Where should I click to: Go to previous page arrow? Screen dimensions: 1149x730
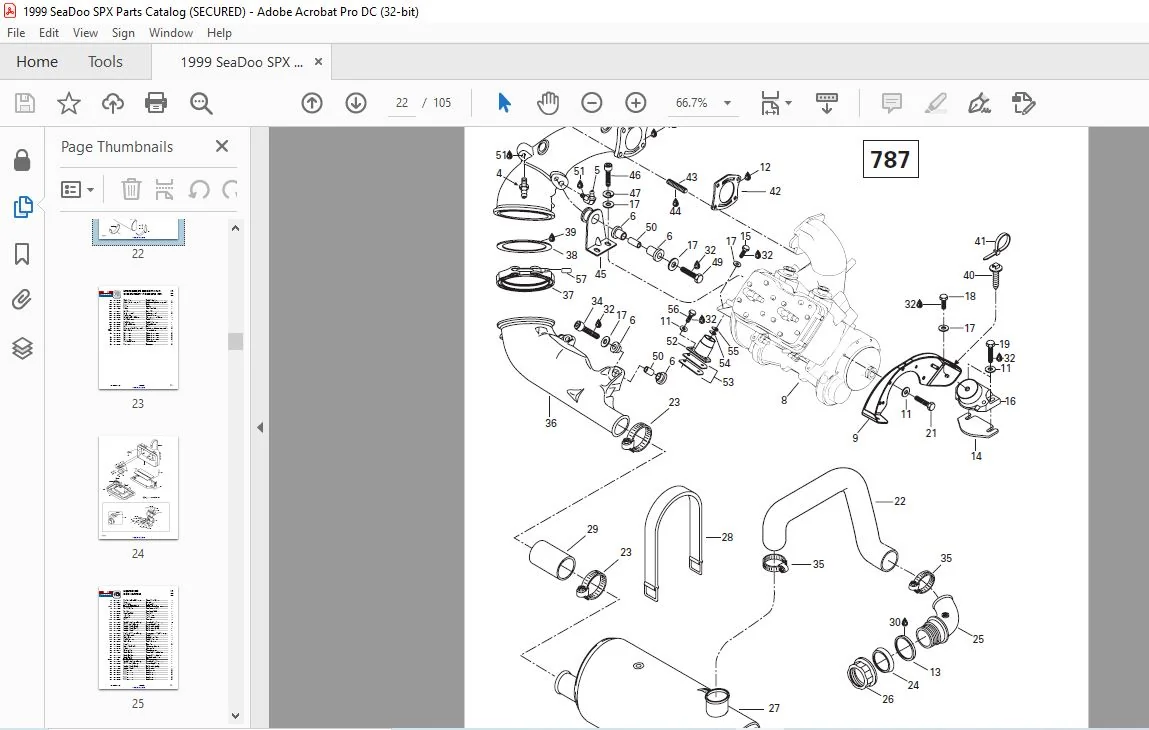coord(312,103)
